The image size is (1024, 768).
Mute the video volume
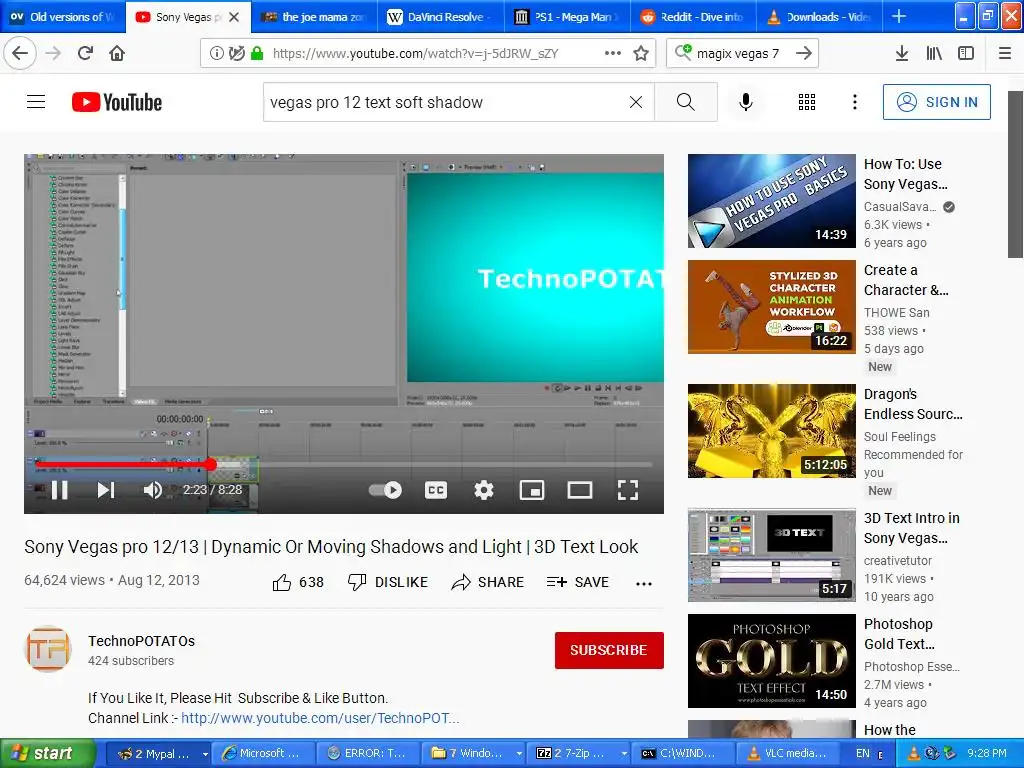(x=153, y=490)
